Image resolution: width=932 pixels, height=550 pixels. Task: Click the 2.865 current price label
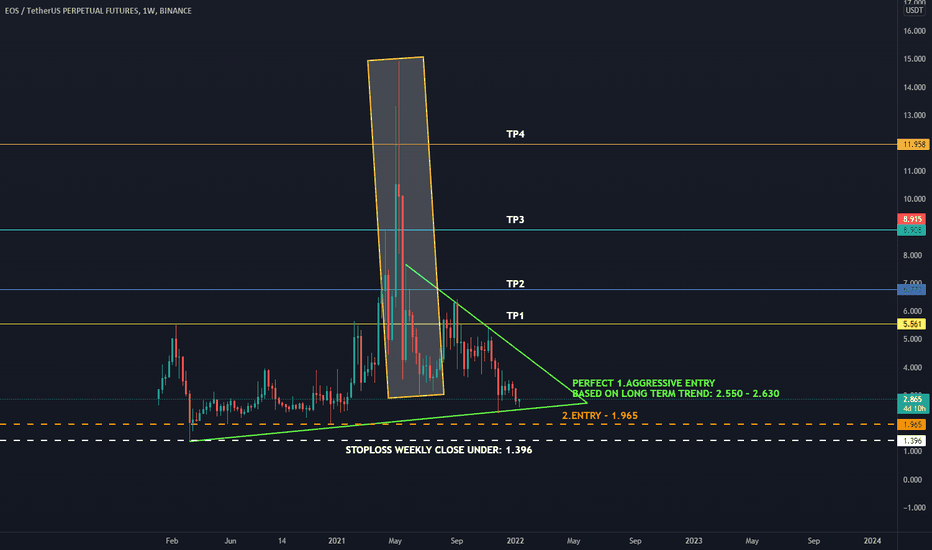pyautogui.click(x=912, y=400)
